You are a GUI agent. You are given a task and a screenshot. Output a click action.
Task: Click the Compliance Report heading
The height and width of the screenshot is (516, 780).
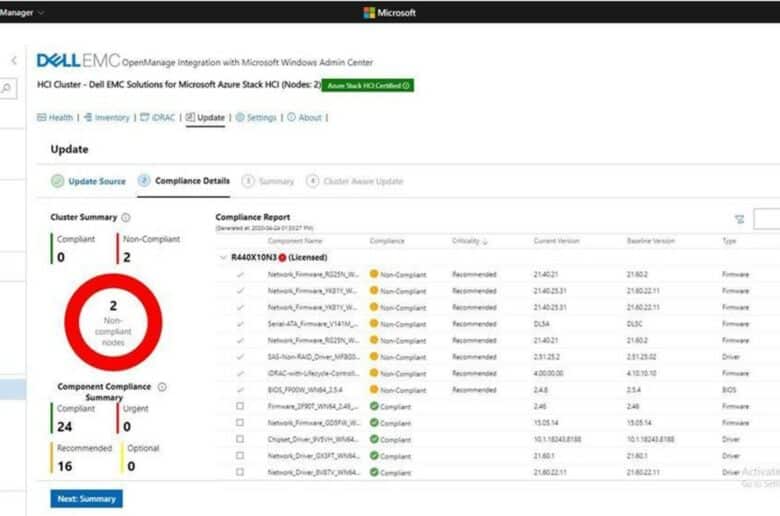tap(253, 217)
